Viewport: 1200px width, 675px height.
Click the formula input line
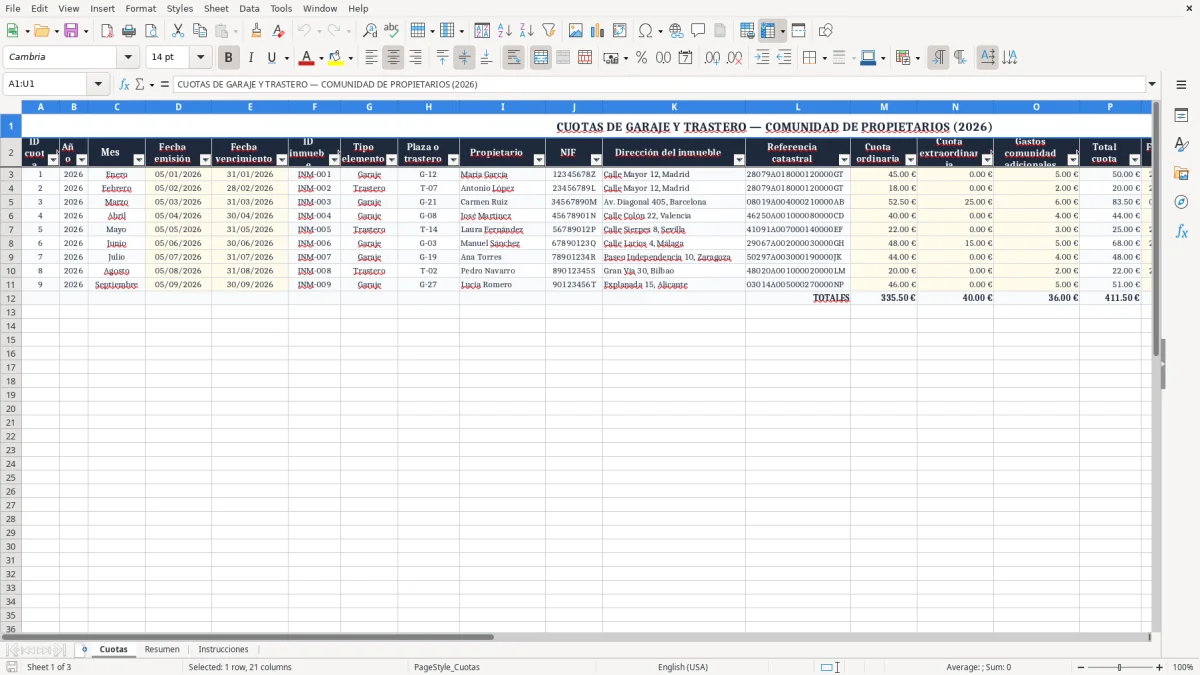[x=658, y=84]
